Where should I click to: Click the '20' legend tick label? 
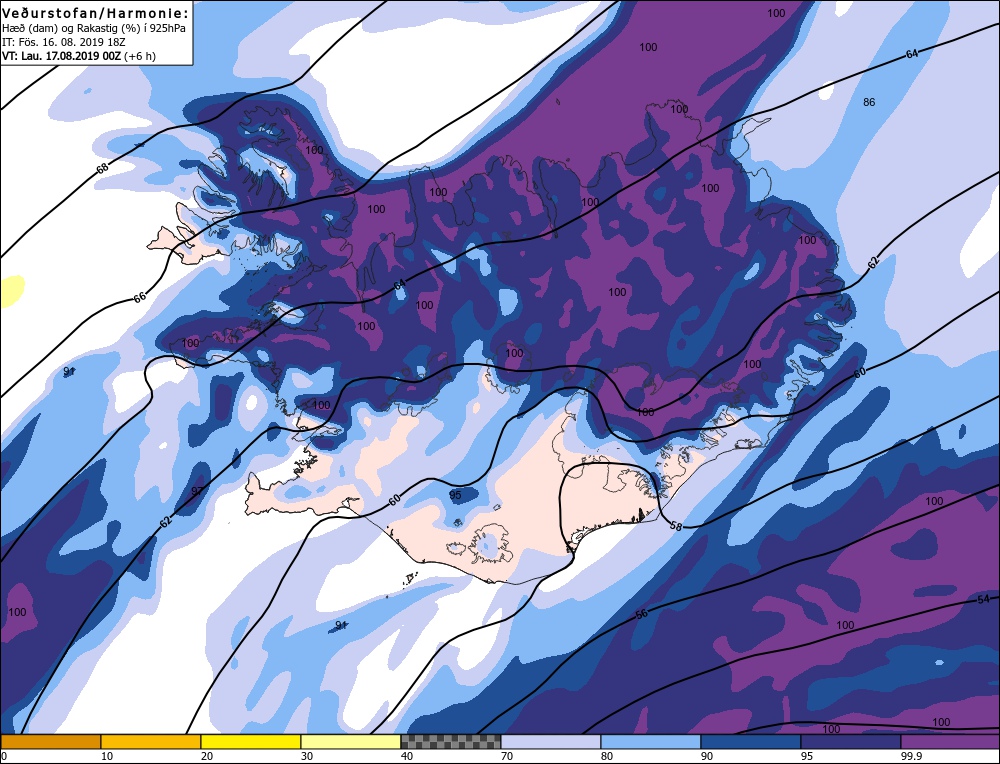coord(207,756)
